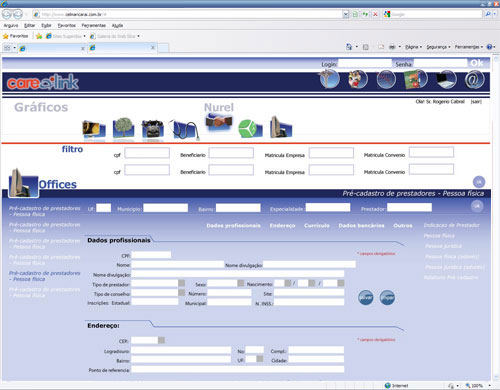
Task: Click the browser forward arrow
Action: point(18,14)
